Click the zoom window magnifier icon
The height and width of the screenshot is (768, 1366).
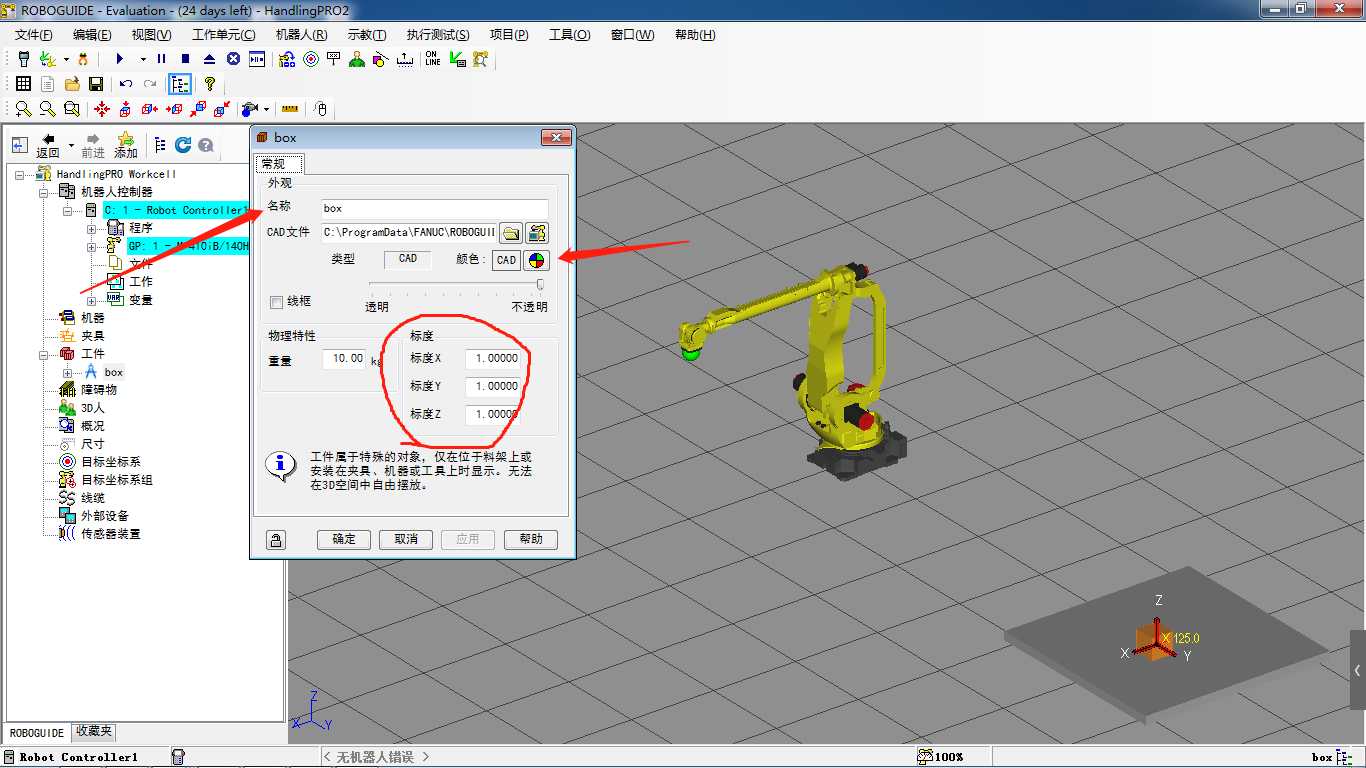[72, 109]
